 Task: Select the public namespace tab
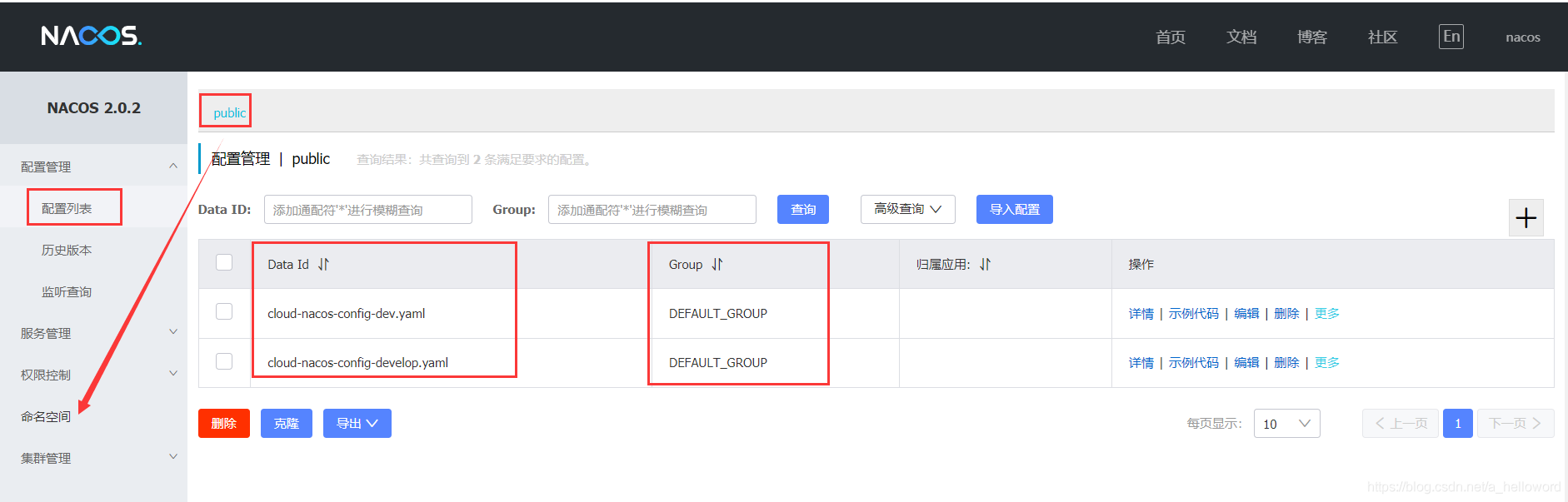click(x=229, y=113)
